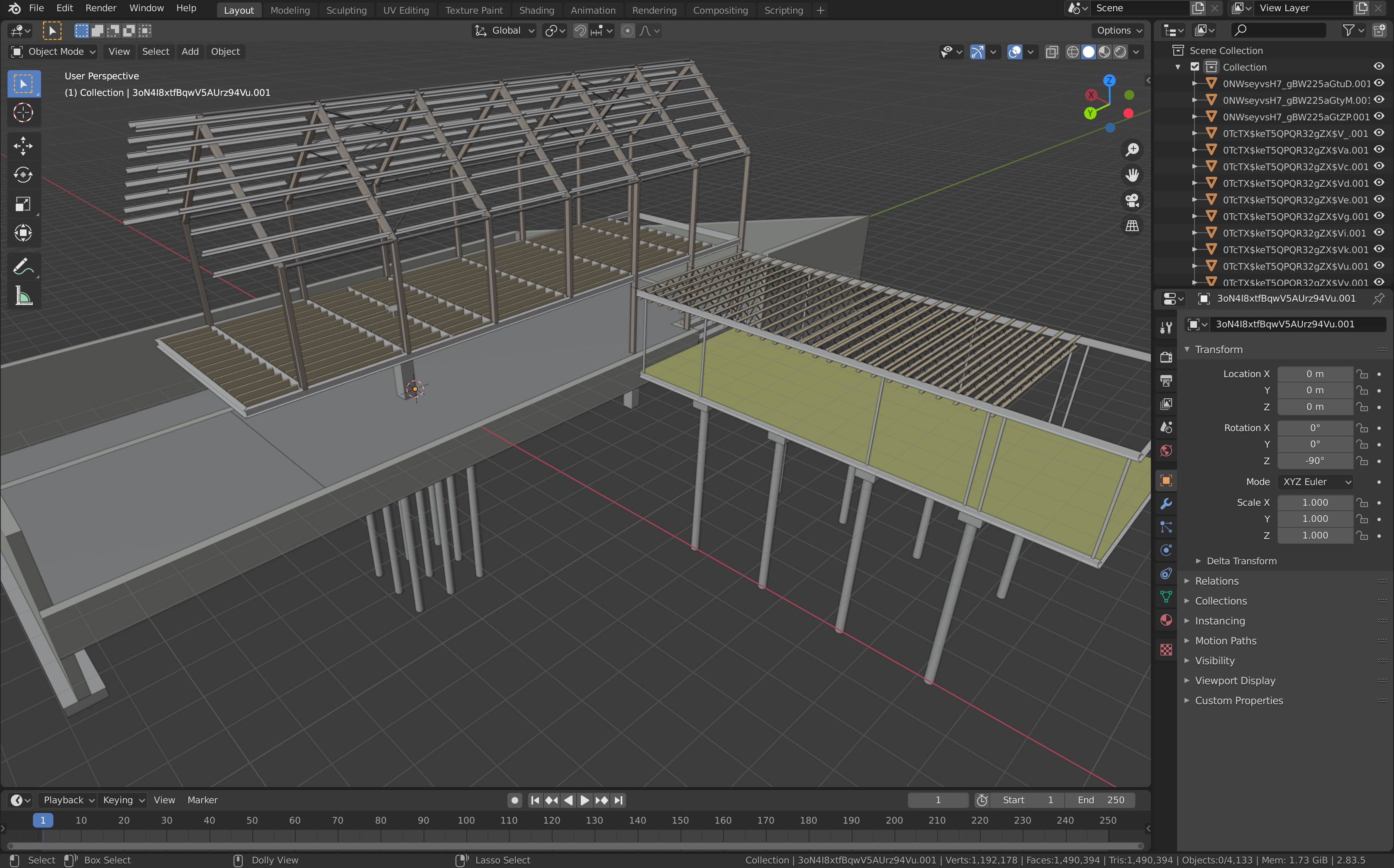Screen dimensions: 1394x868
Task: Toggle camera view in viewport
Action: 1132,200
